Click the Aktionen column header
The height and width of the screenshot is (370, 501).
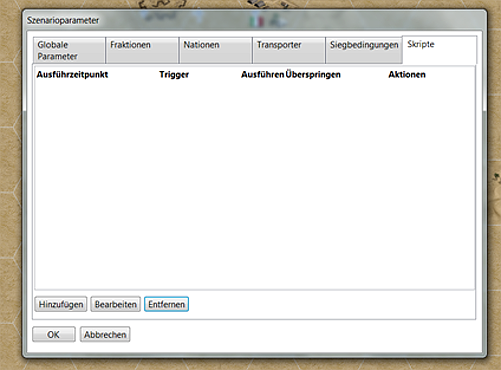[407, 74]
